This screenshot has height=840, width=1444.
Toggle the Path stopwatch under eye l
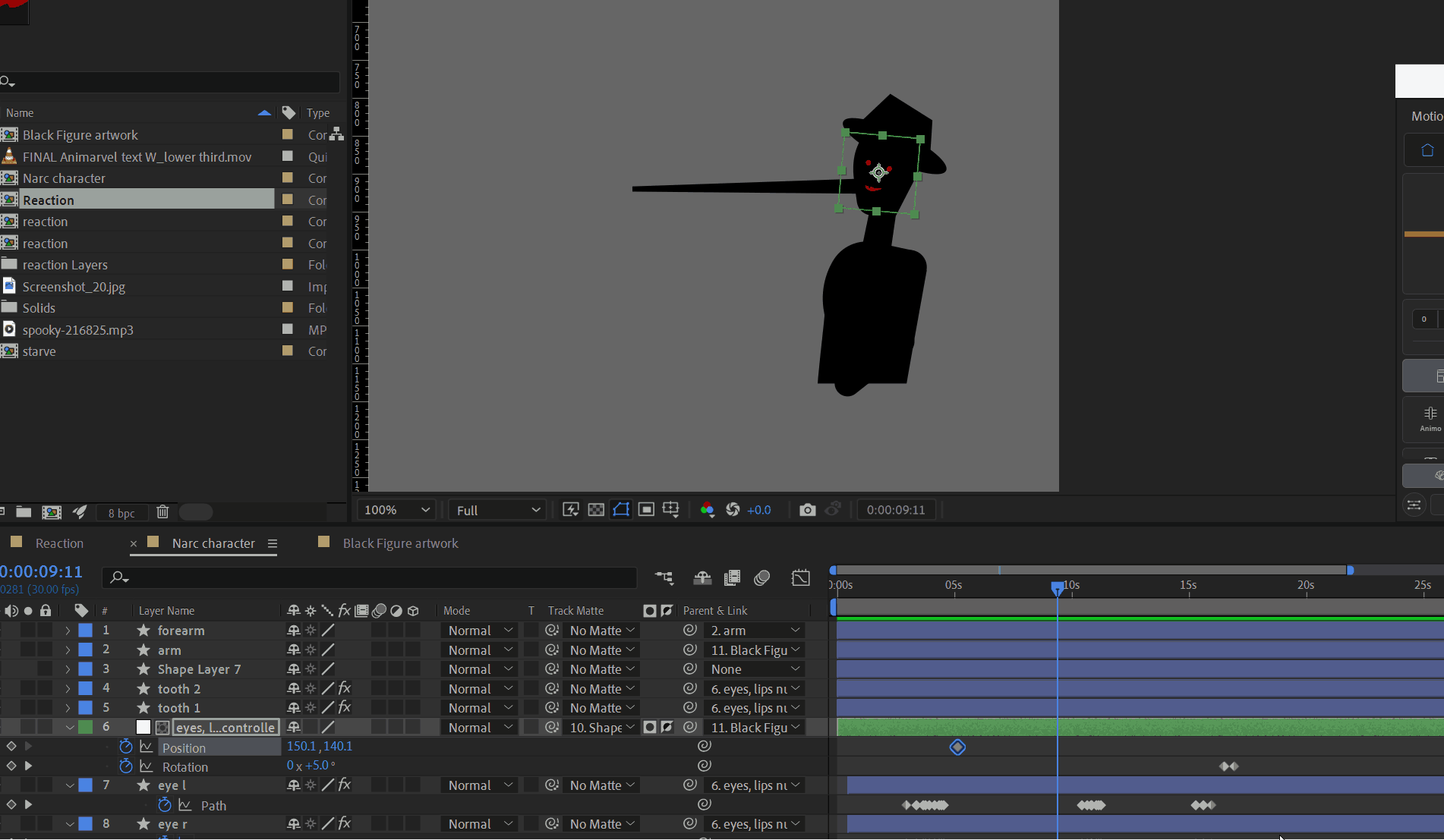(164, 805)
